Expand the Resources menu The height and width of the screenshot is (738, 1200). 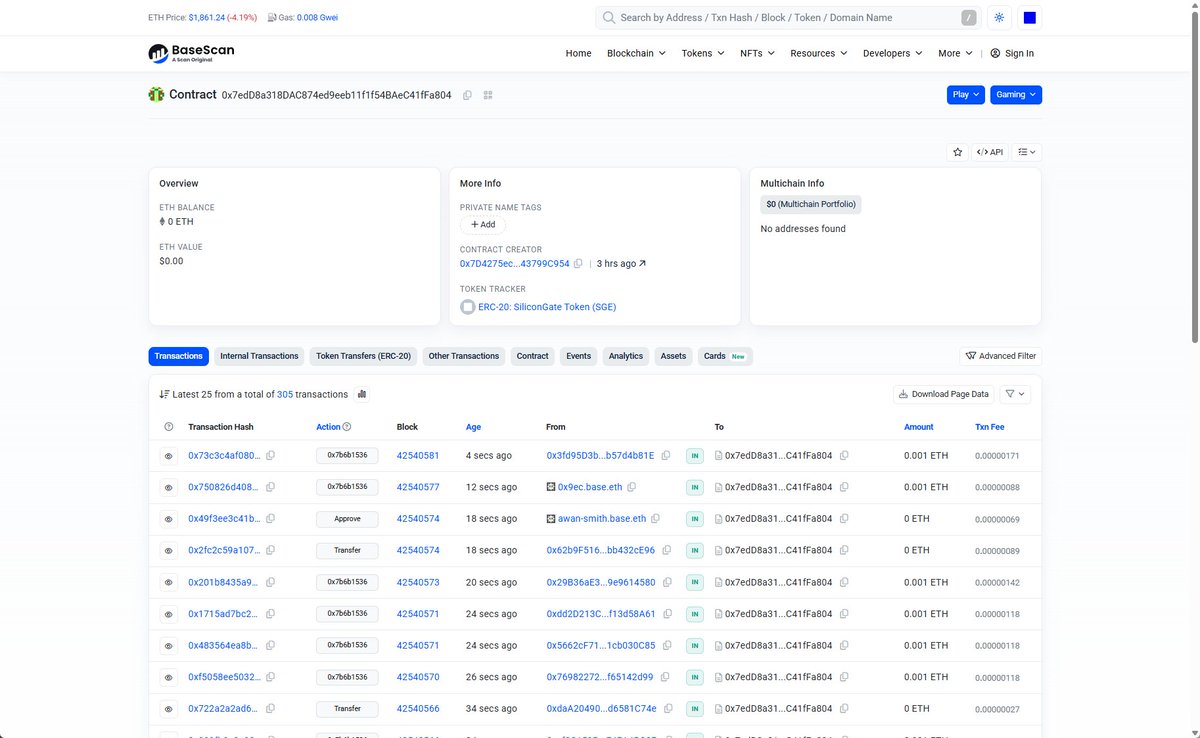[x=818, y=53]
